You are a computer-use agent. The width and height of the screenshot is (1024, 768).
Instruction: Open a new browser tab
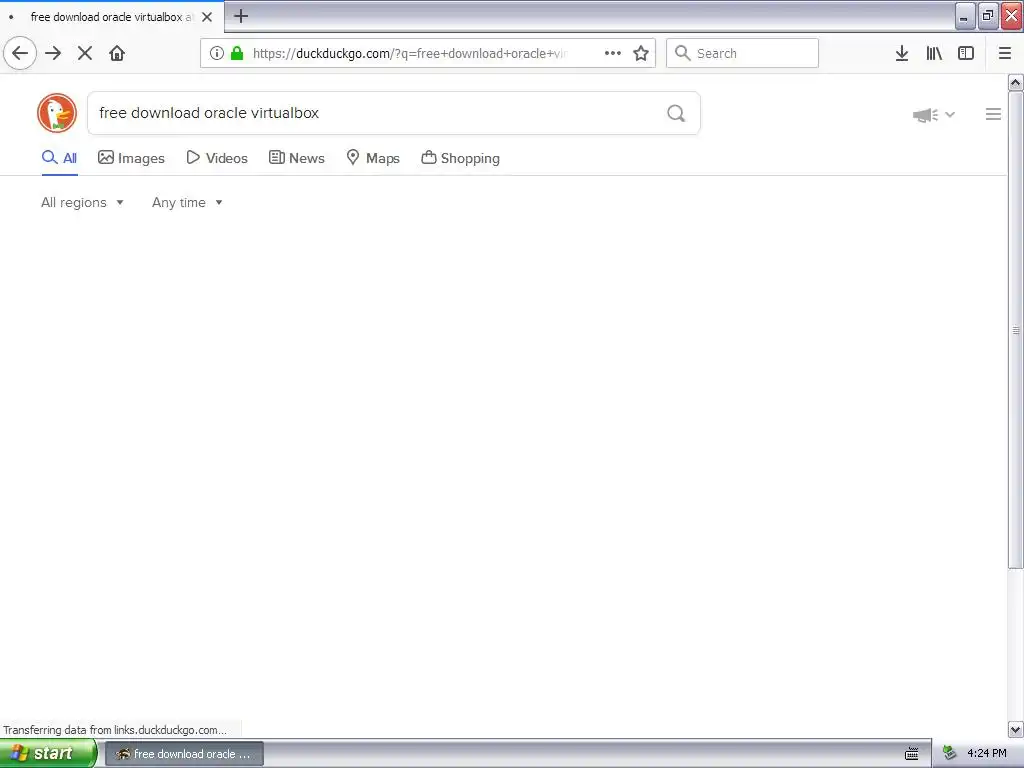pyautogui.click(x=241, y=16)
